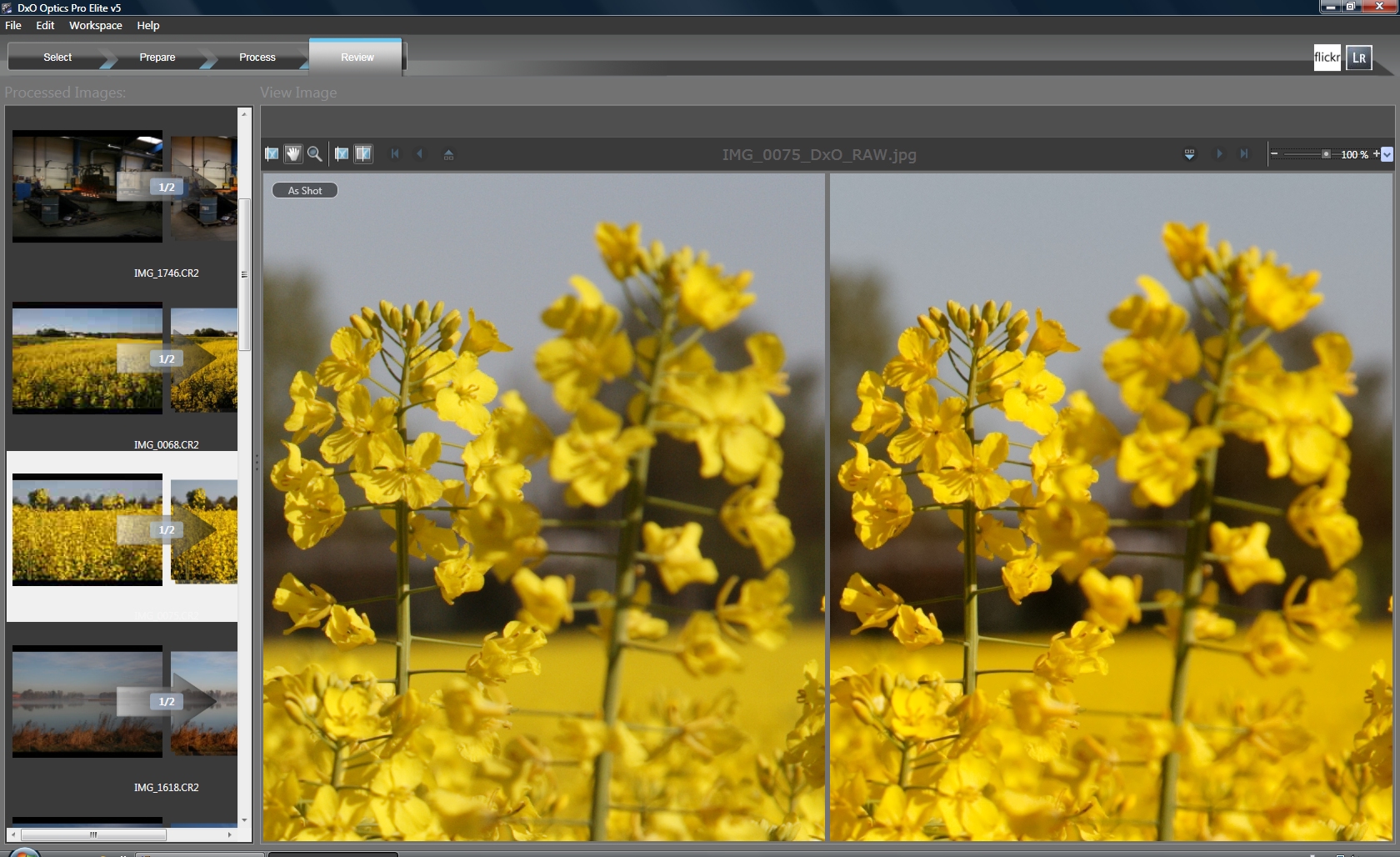Go to the previous image

pos(419,153)
